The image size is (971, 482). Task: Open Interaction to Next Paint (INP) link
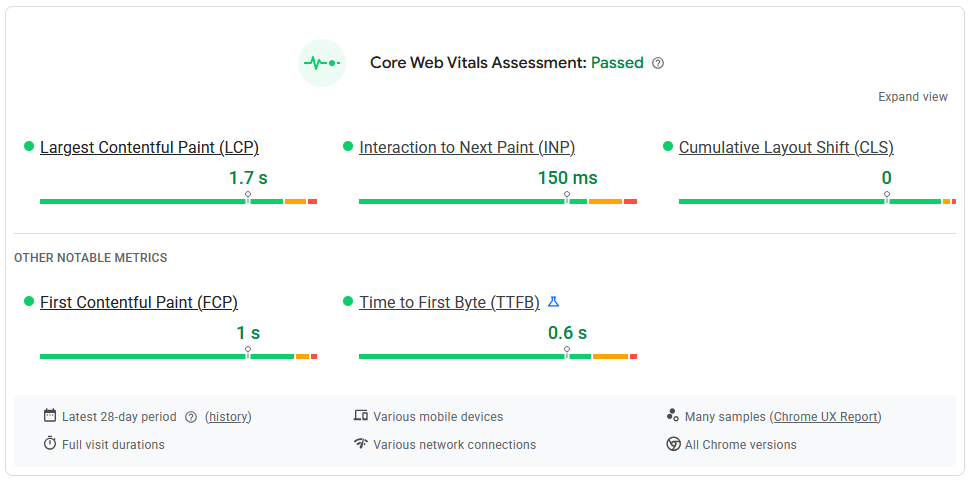(467, 148)
